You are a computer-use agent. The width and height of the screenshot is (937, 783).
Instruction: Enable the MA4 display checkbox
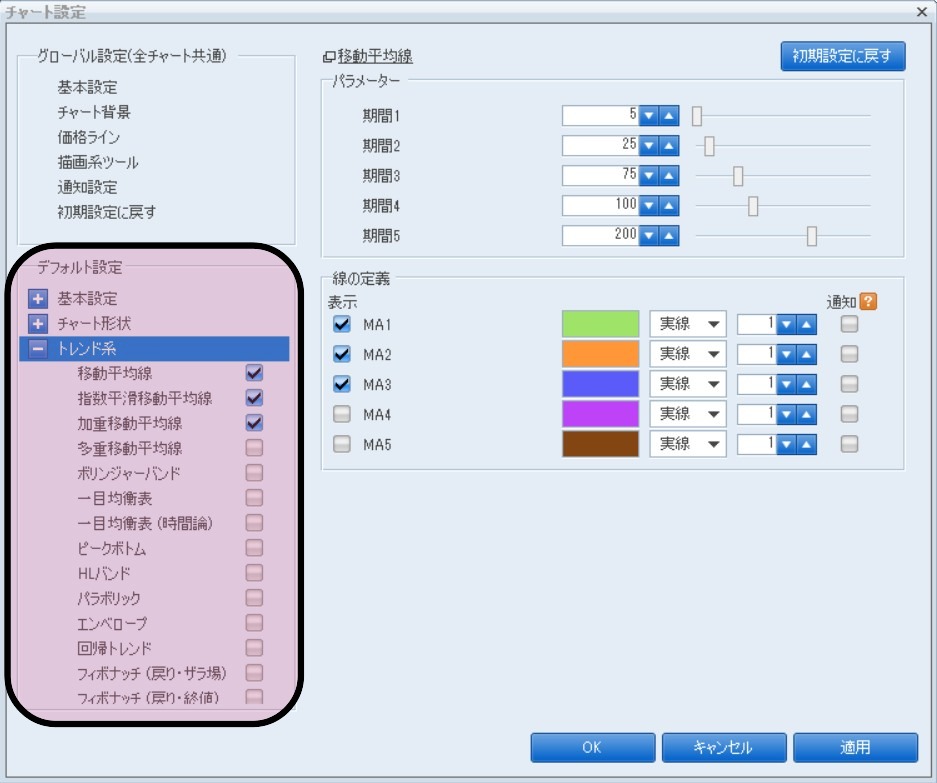(x=342, y=414)
